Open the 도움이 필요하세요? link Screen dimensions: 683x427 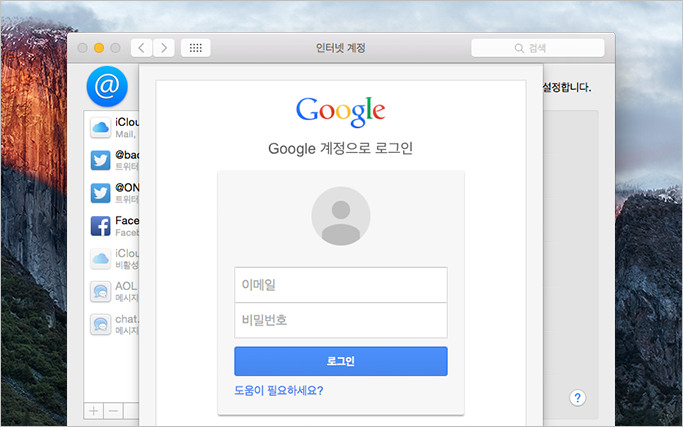pos(279,390)
